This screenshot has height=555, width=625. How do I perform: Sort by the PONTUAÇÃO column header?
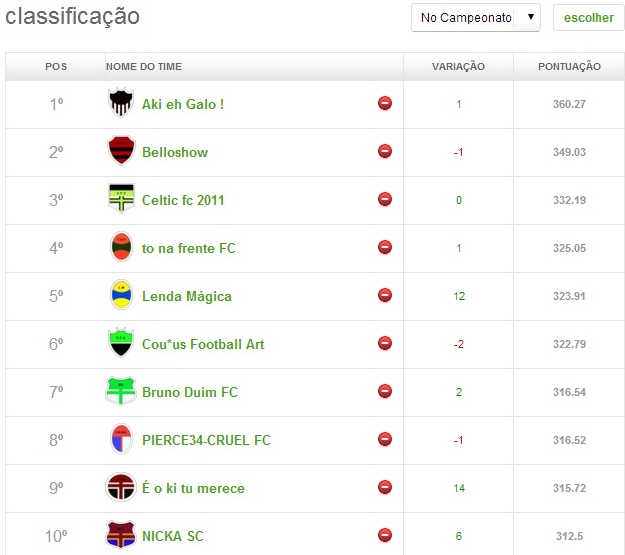tap(569, 67)
